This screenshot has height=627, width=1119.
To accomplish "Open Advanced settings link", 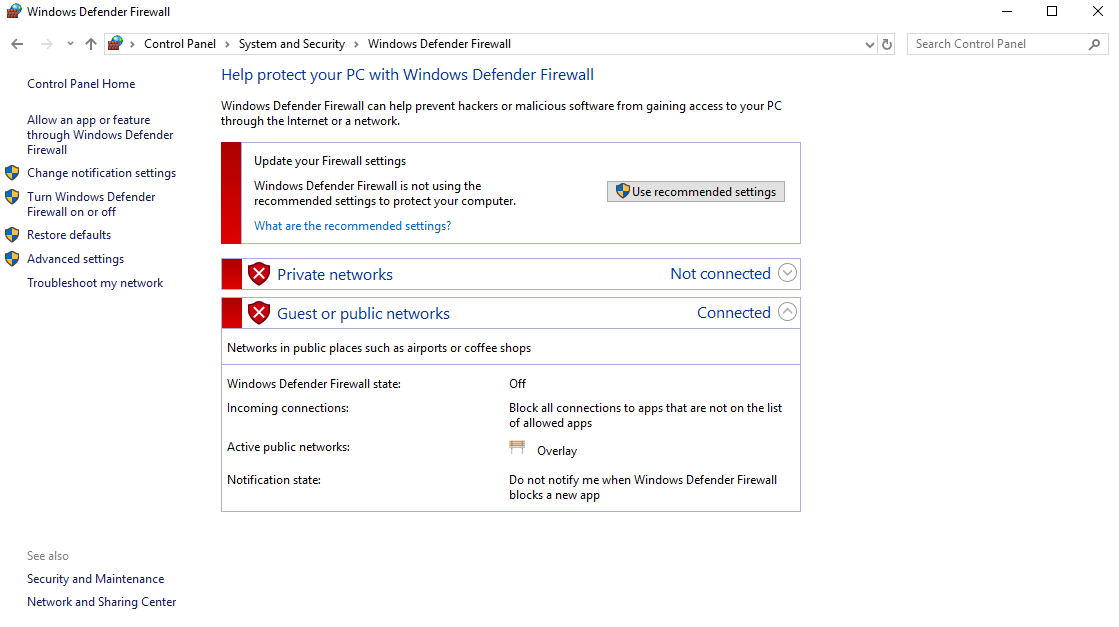I will pyautogui.click(x=76, y=259).
